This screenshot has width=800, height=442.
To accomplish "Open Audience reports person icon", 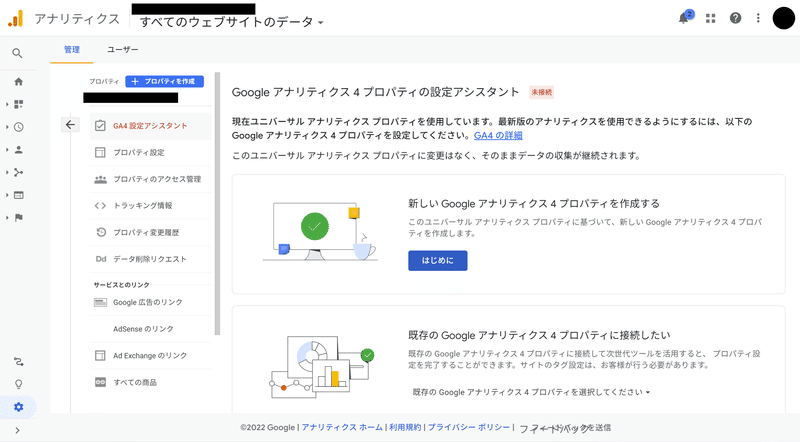I will click(x=19, y=150).
